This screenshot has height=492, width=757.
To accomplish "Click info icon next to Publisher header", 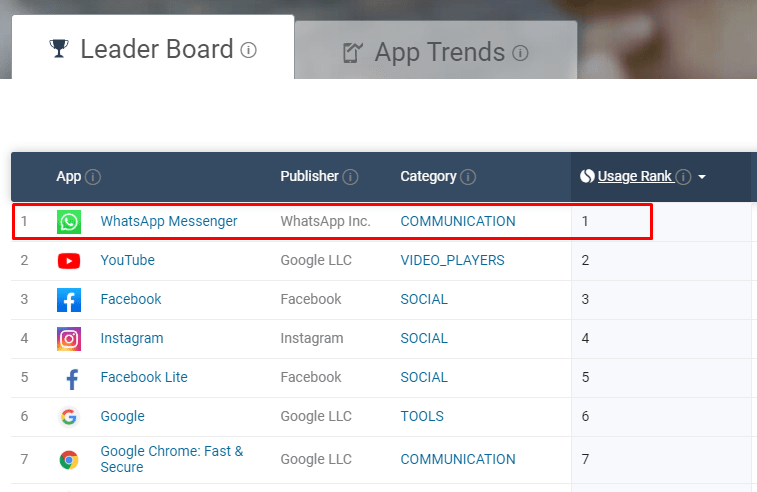I will tap(350, 177).
